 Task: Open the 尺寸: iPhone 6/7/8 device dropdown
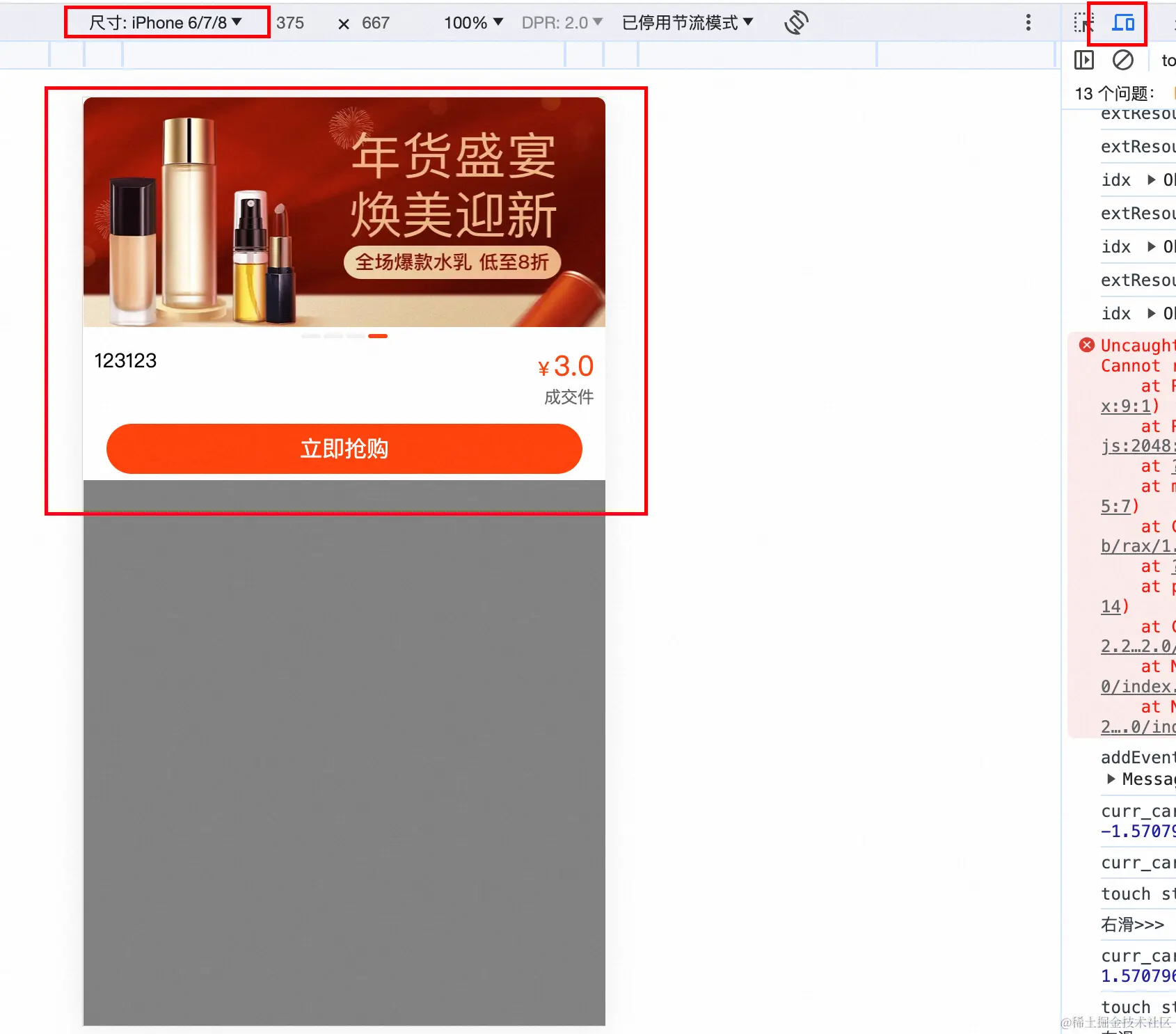pos(166,23)
